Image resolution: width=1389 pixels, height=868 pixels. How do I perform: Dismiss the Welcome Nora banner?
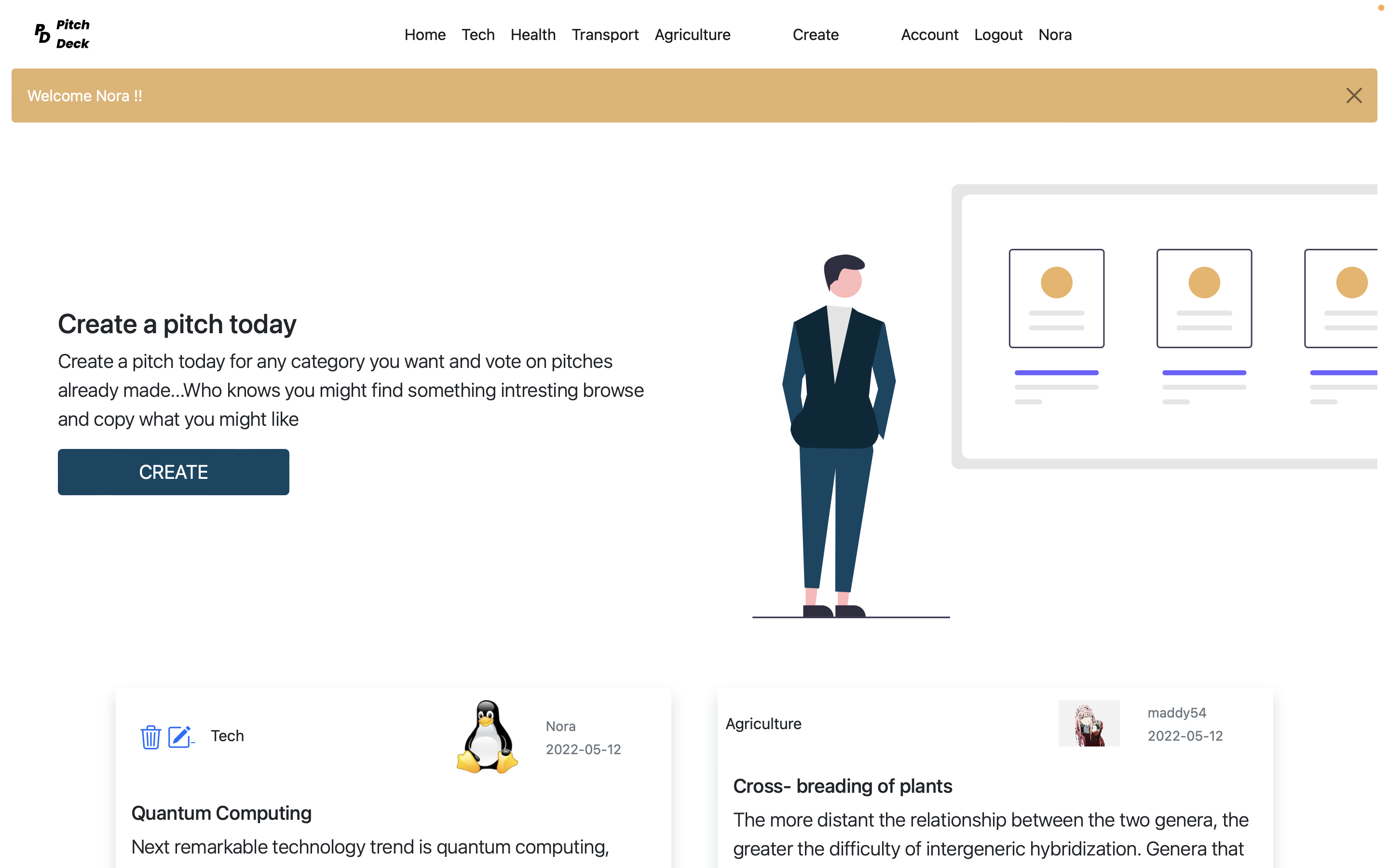point(1354,95)
